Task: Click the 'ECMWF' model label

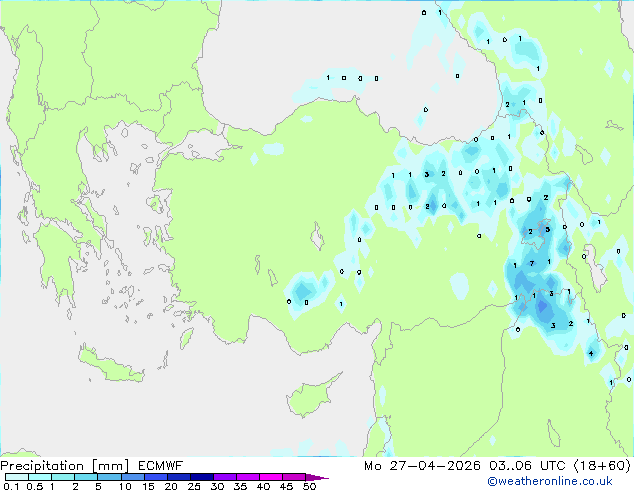Action: click(x=161, y=466)
